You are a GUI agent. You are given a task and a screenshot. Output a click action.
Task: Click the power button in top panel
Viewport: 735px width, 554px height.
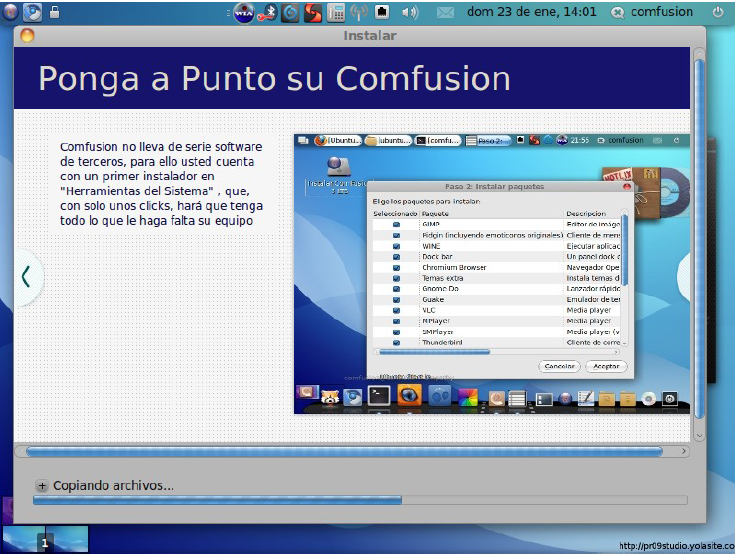tap(717, 12)
